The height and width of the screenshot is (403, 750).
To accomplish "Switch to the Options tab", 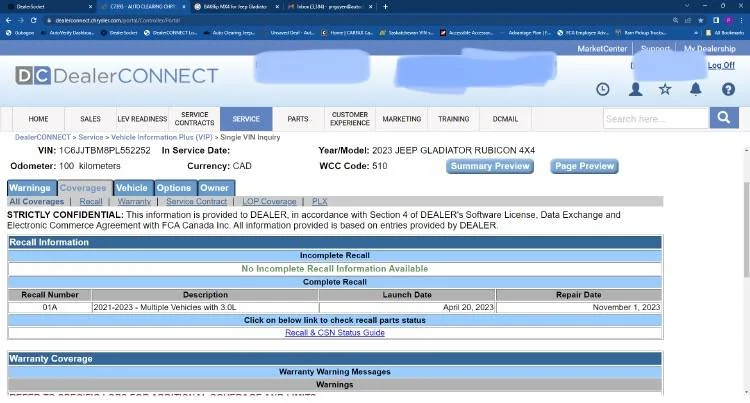I will (174, 188).
